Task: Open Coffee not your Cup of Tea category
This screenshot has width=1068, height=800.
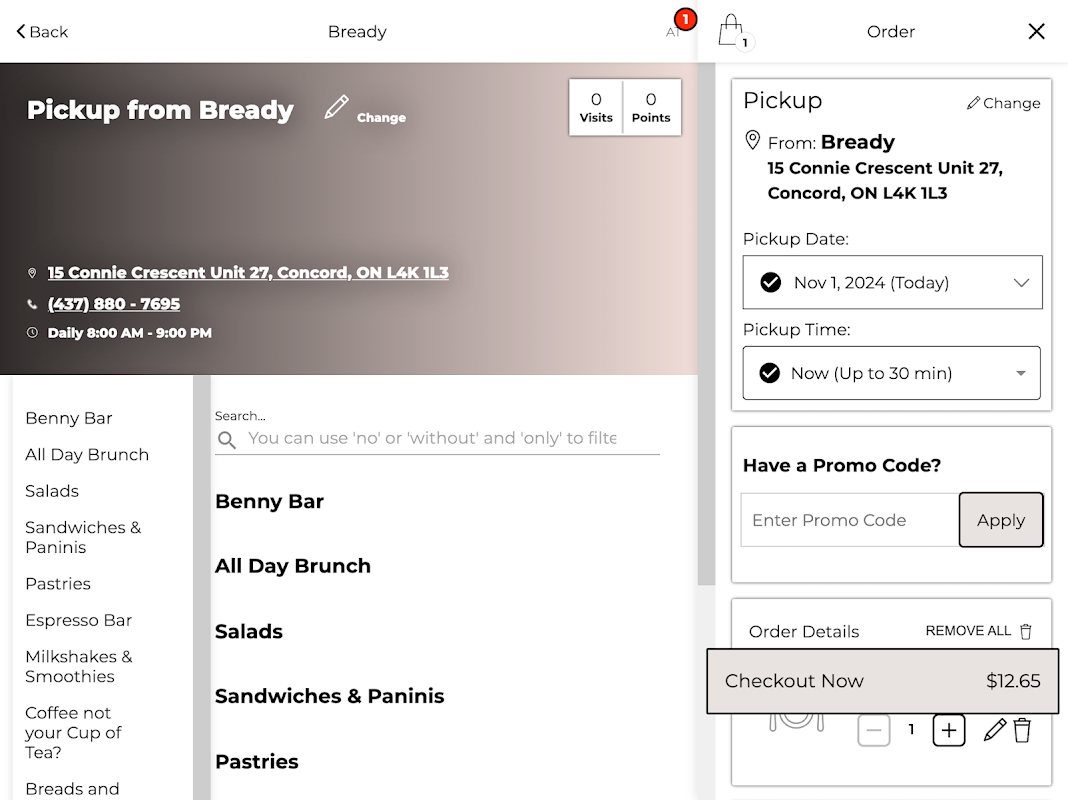Action: click(x=74, y=733)
